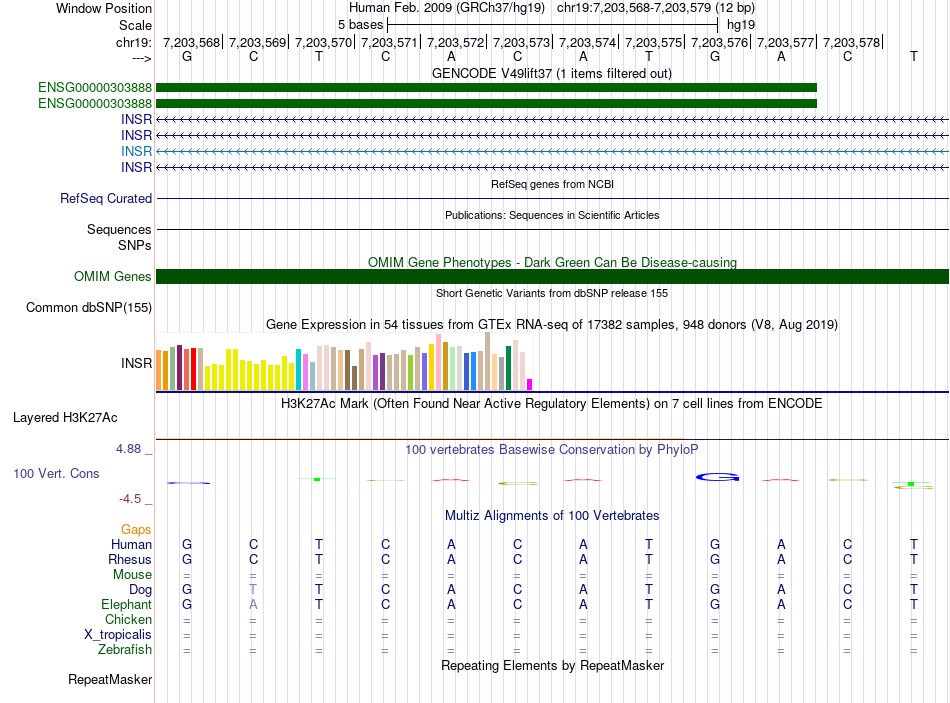This screenshot has width=950, height=703.
Task: Click the Dog alignment row label
Action: tap(141, 590)
